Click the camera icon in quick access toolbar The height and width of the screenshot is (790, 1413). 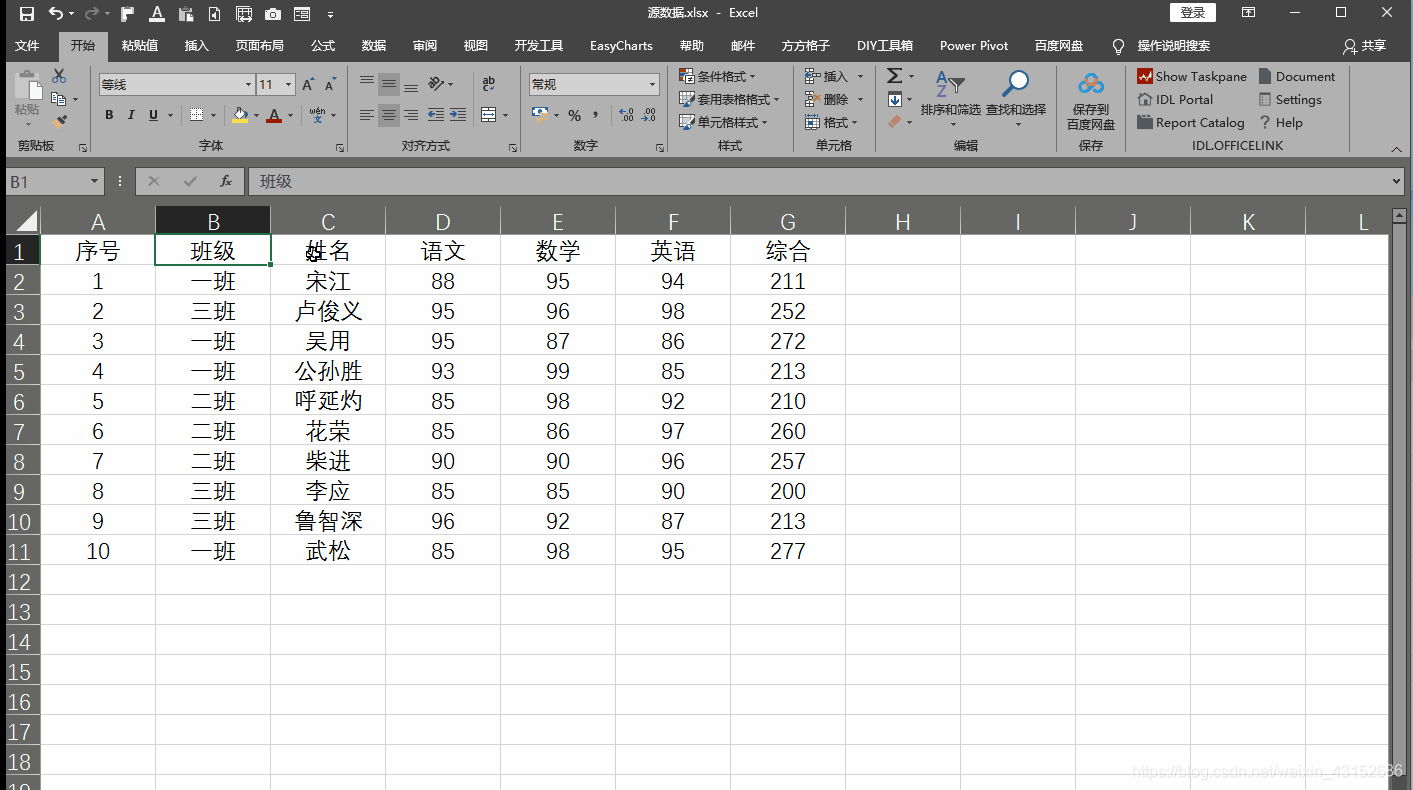(273, 14)
